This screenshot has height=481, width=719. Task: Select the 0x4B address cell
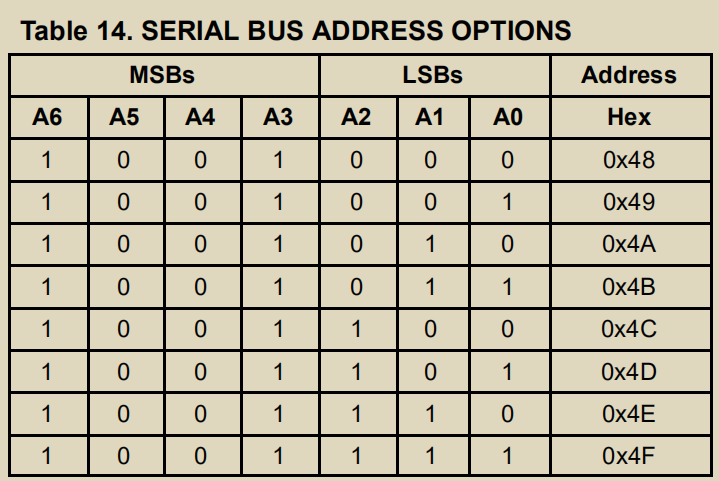[x=631, y=287]
